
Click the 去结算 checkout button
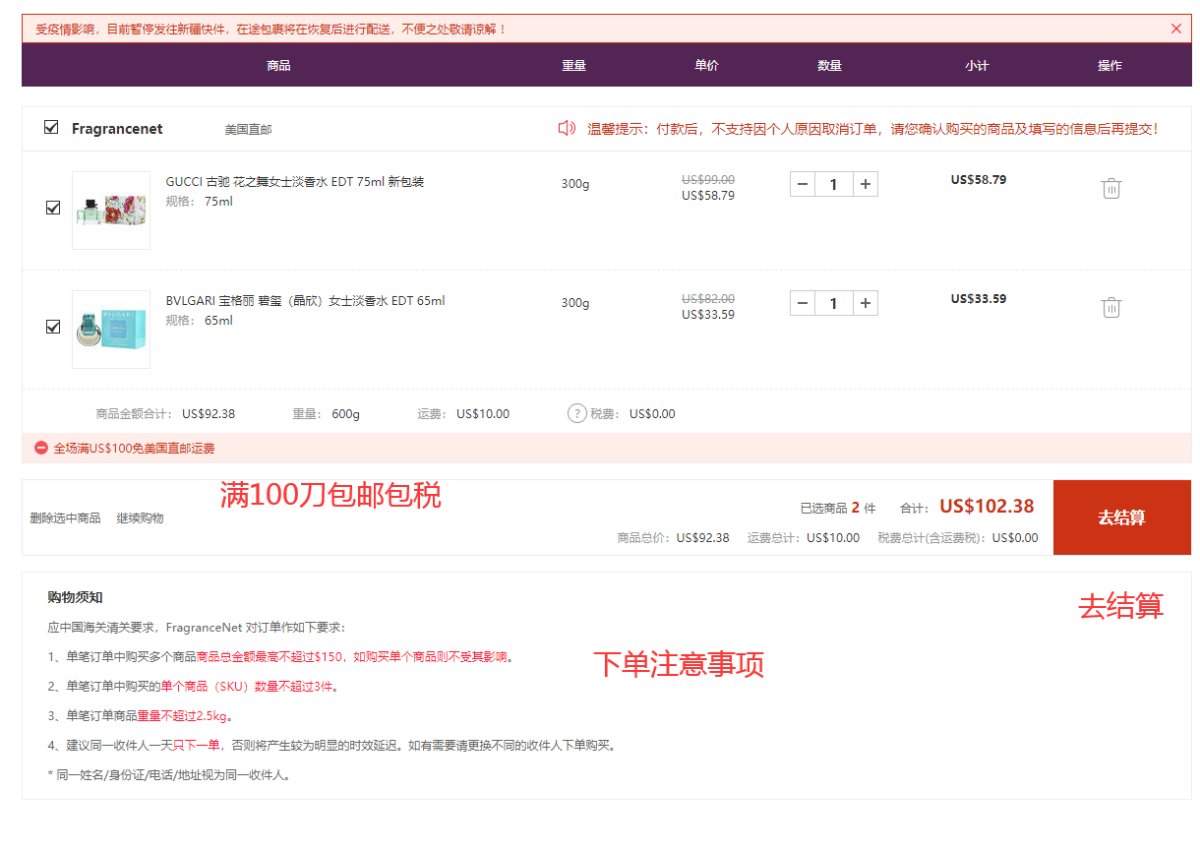(1122, 517)
